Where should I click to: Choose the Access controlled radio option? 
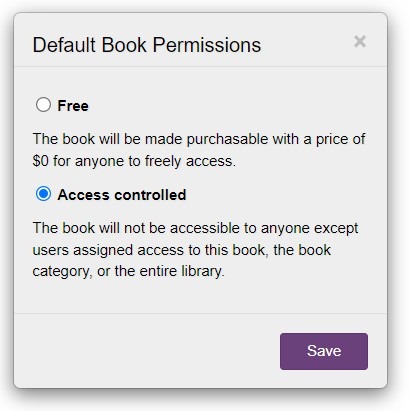point(43,194)
